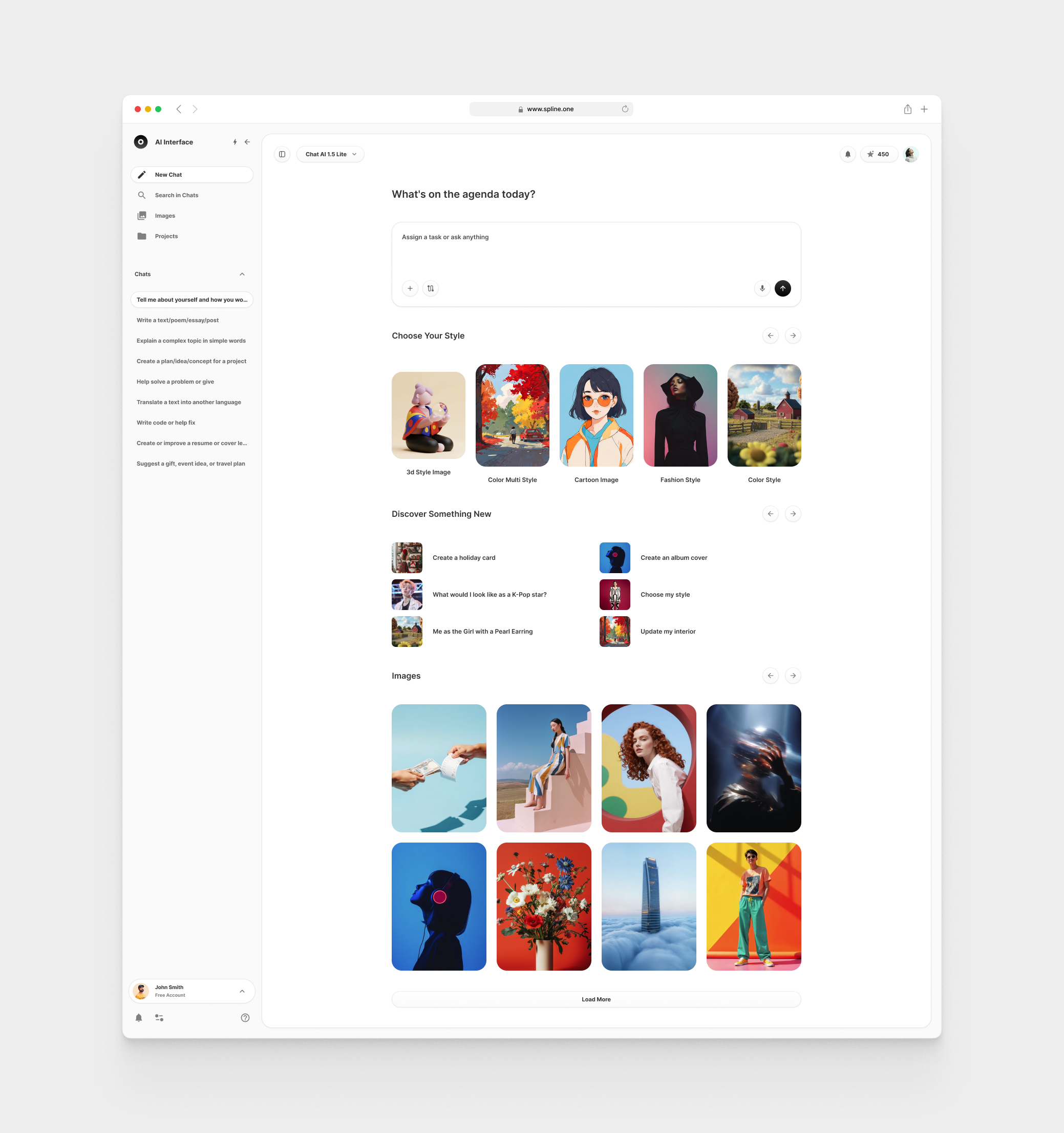Open chat 'Write a text/poem/essay/post'
This screenshot has height=1133, width=1064.
pyautogui.click(x=192, y=320)
